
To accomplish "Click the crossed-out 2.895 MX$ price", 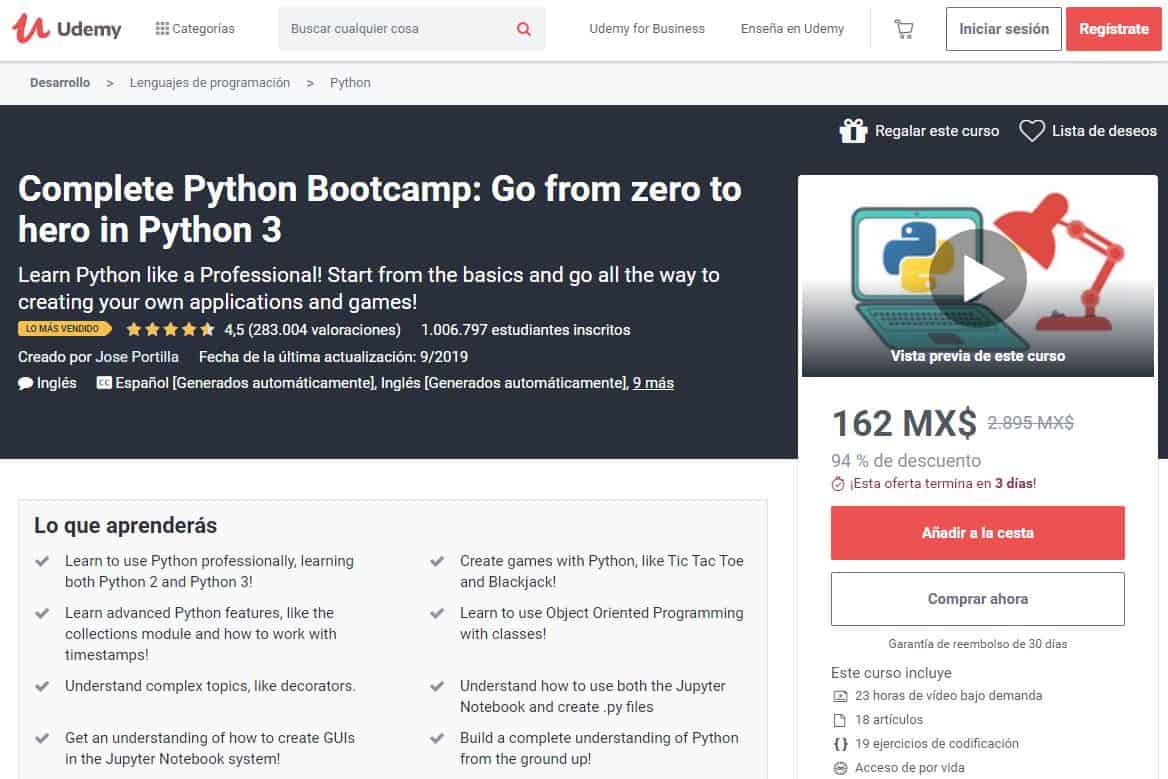I will point(1030,423).
